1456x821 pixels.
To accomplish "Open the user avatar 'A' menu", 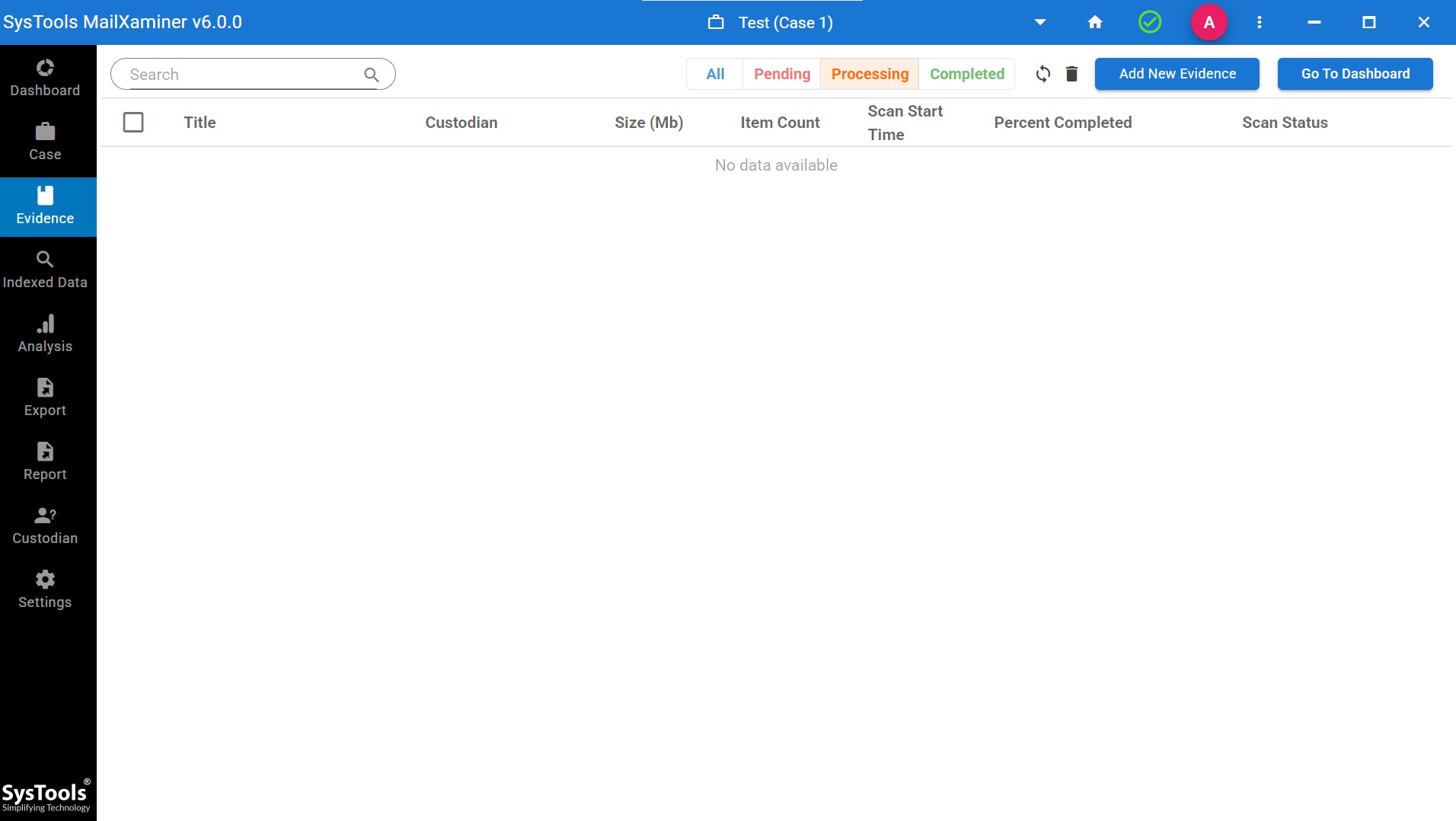I will point(1209,23).
